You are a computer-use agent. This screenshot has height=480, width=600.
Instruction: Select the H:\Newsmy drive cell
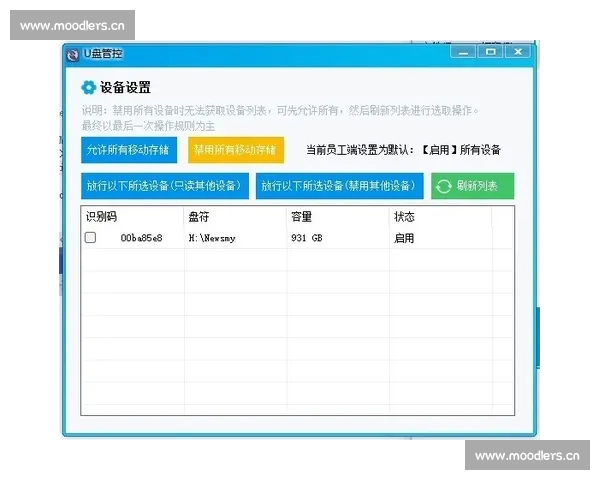coord(212,238)
